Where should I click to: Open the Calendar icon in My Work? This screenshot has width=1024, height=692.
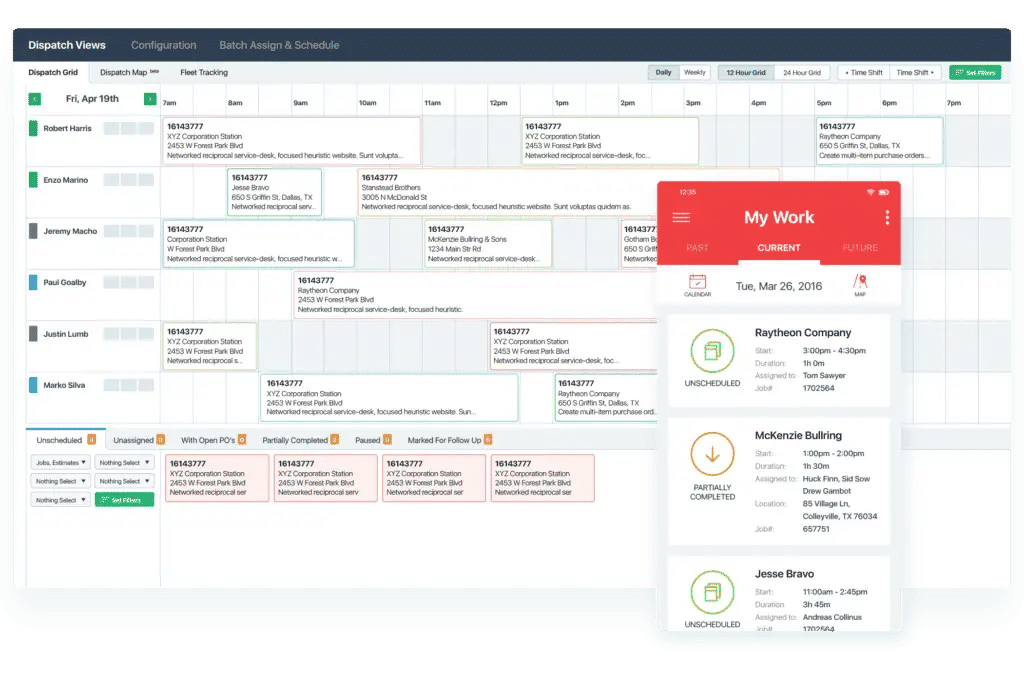click(x=697, y=285)
